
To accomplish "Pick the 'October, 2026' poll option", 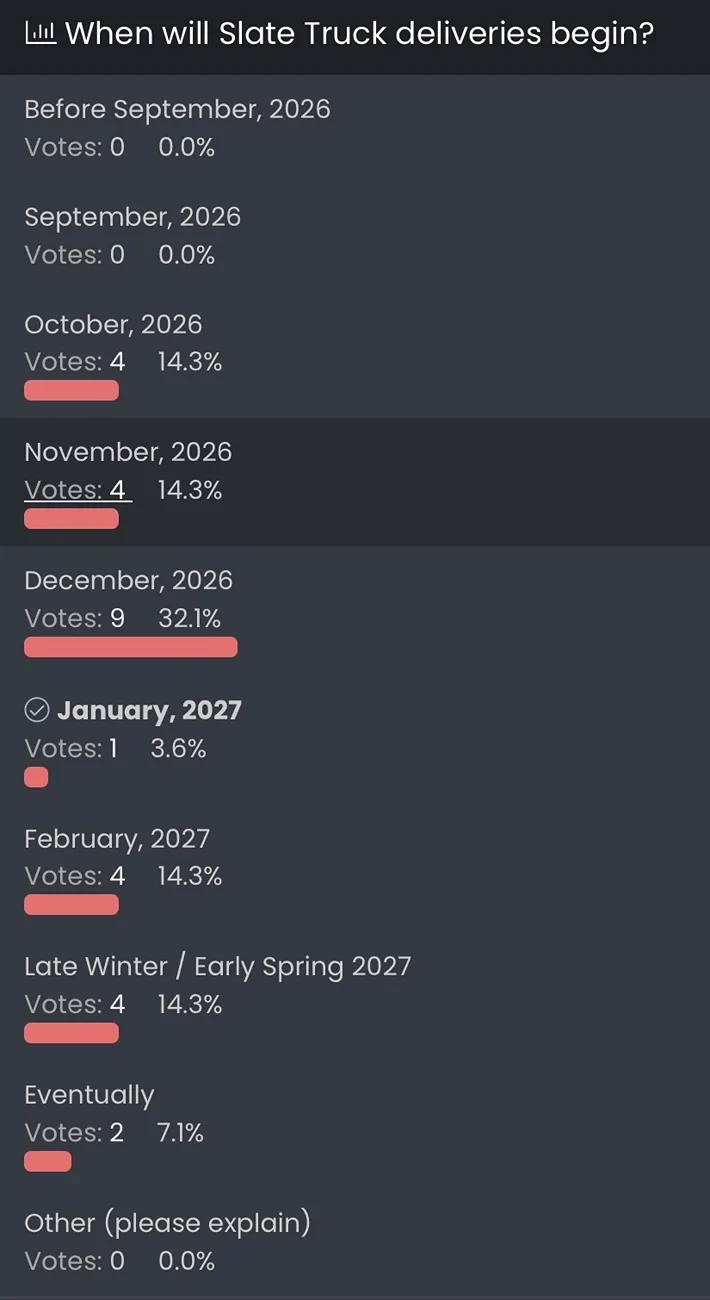I will point(113,325).
